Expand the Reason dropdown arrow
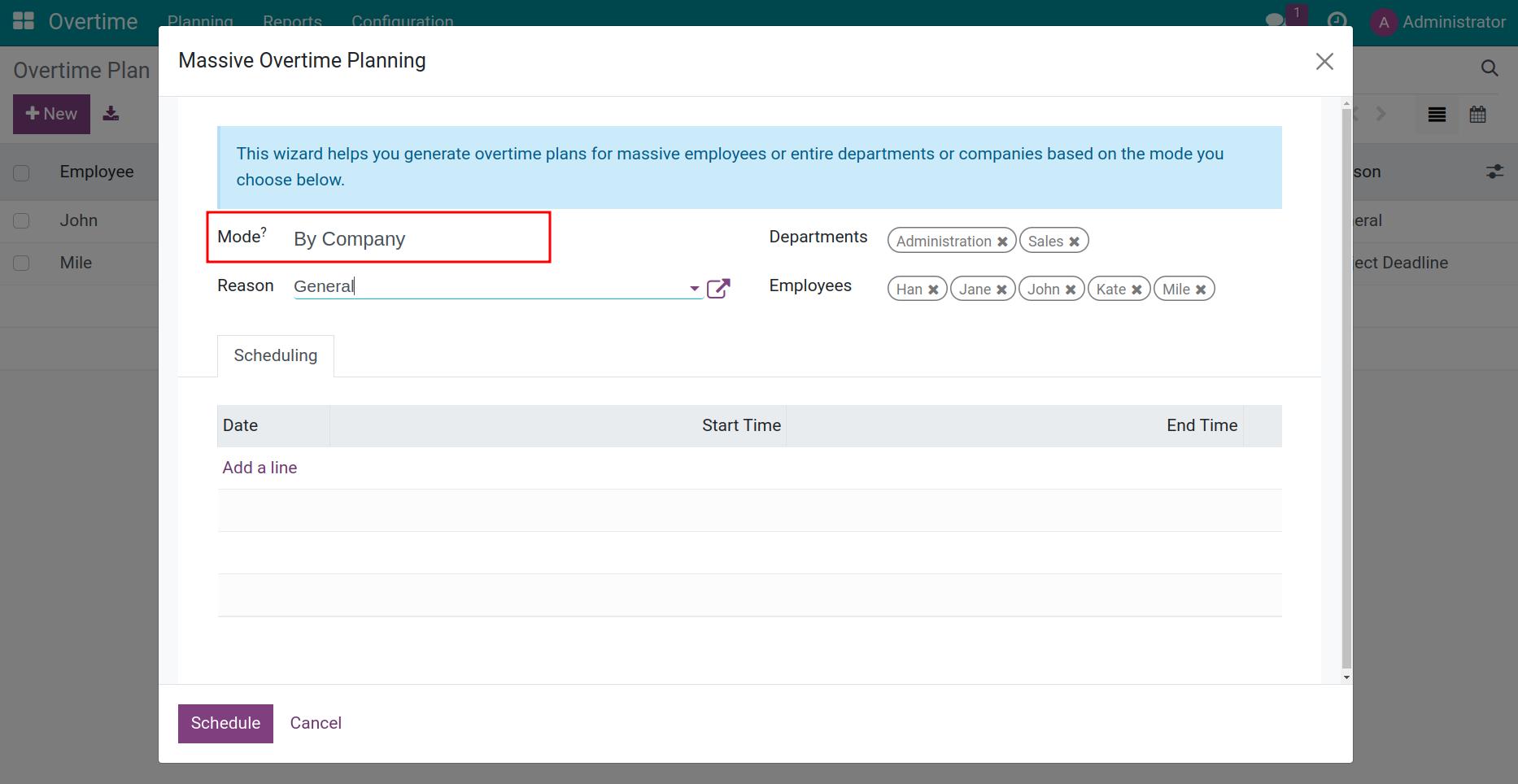 [x=694, y=288]
